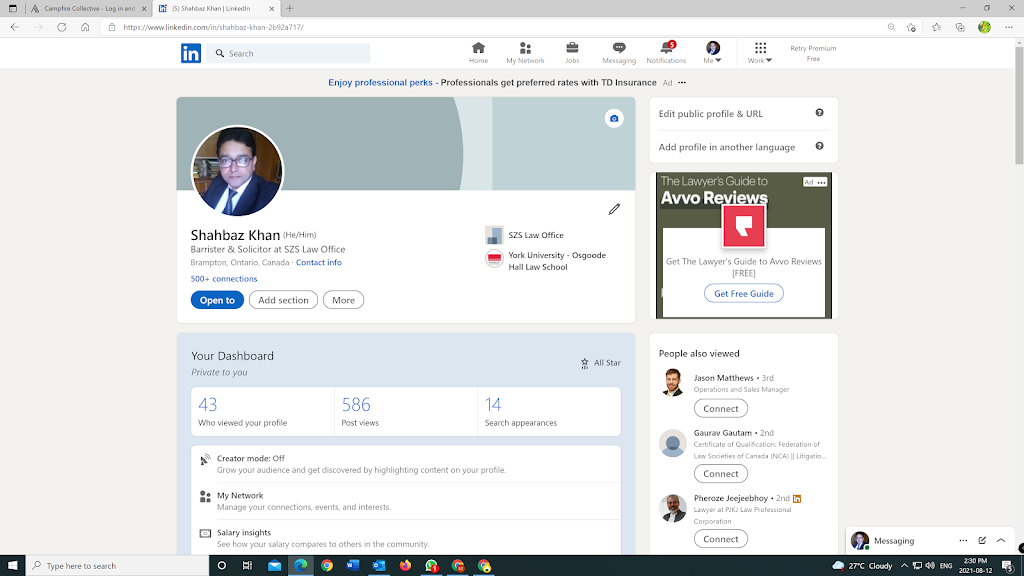1024x576 pixels.
Task: Open Edit public profile & URL
Action: coord(711,114)
